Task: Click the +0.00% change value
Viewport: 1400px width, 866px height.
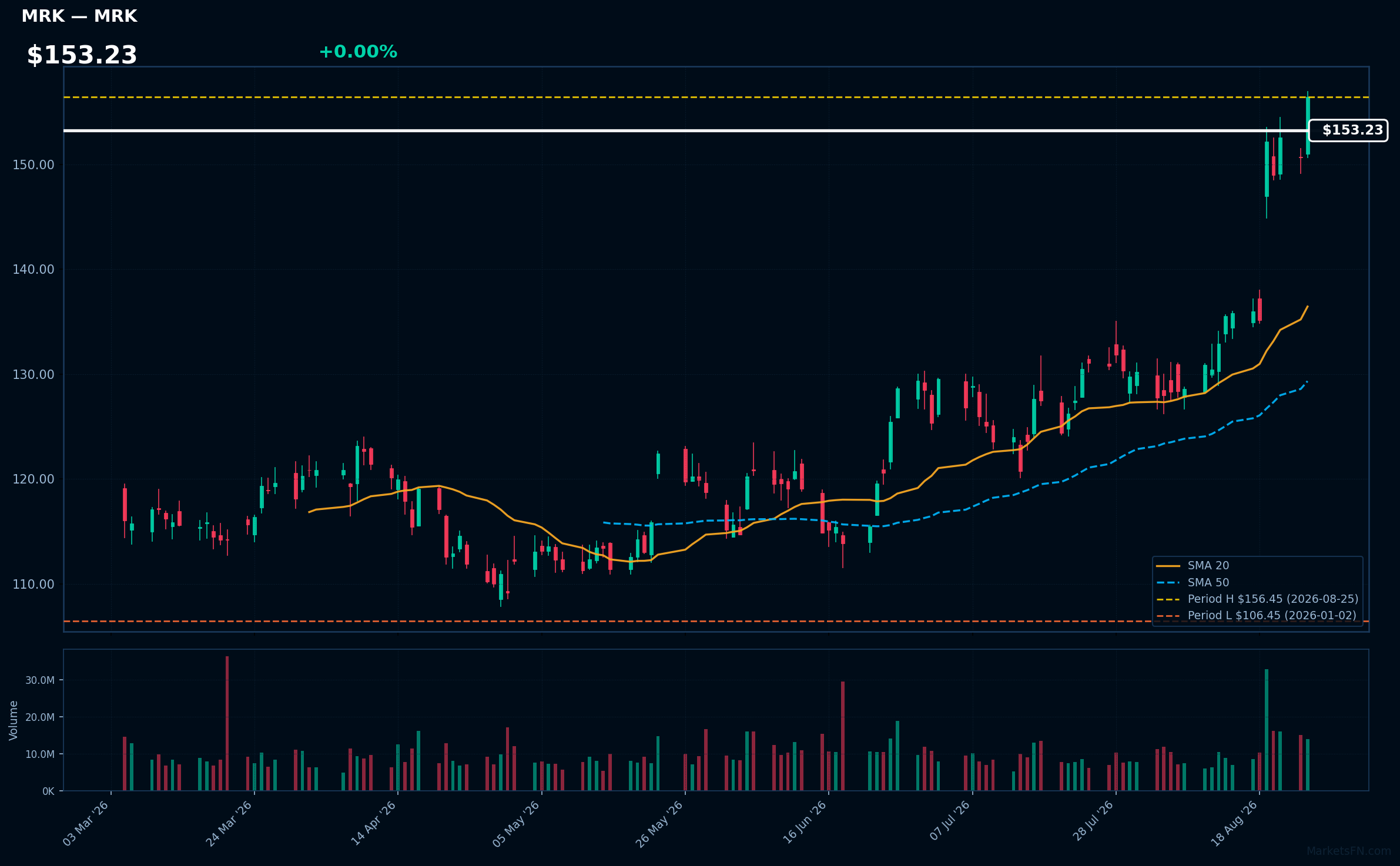Action: click(358, 52)
